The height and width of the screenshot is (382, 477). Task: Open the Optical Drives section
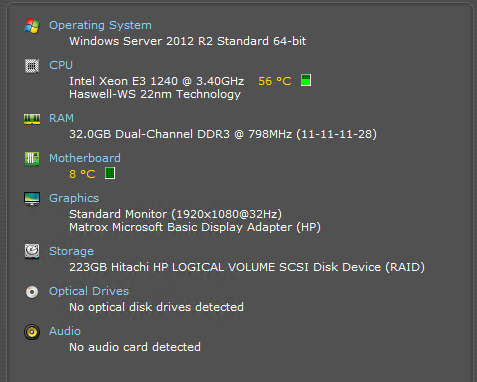89,291
